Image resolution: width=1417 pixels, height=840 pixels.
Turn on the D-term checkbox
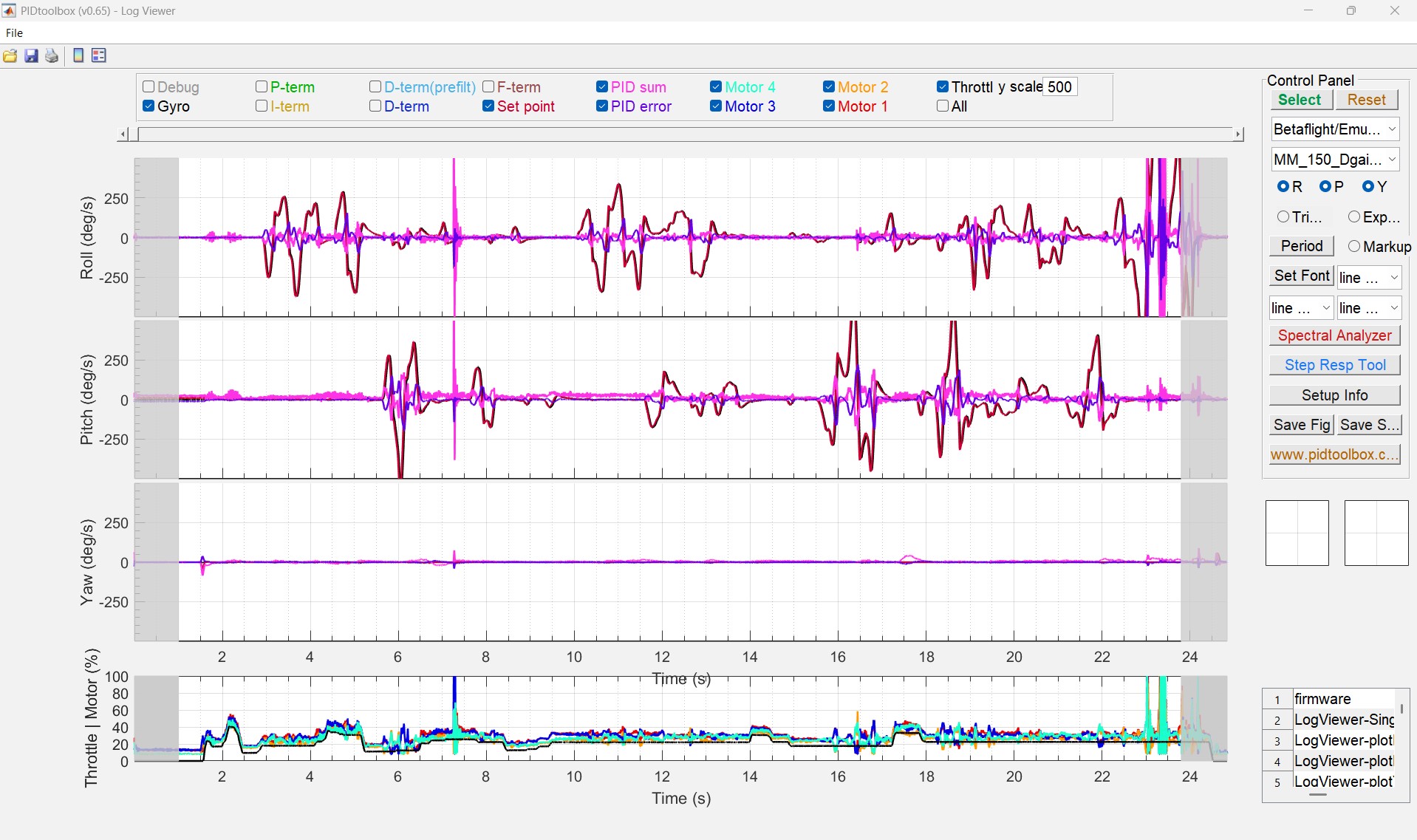point(375,106)
